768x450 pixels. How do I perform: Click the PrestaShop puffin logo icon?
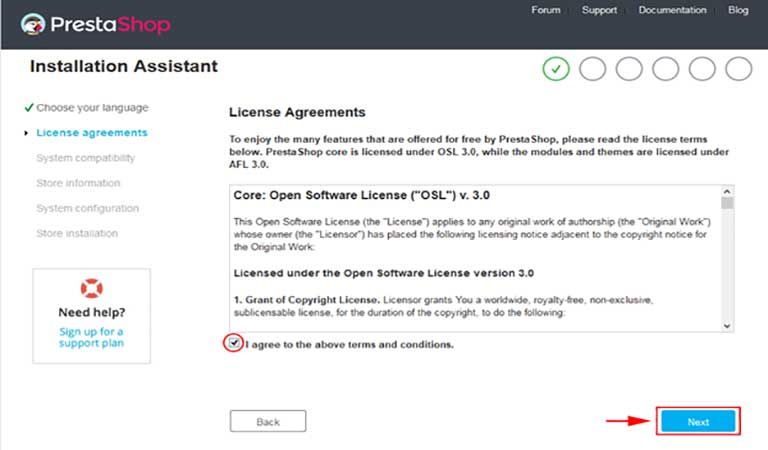click(x=33, y=24)
